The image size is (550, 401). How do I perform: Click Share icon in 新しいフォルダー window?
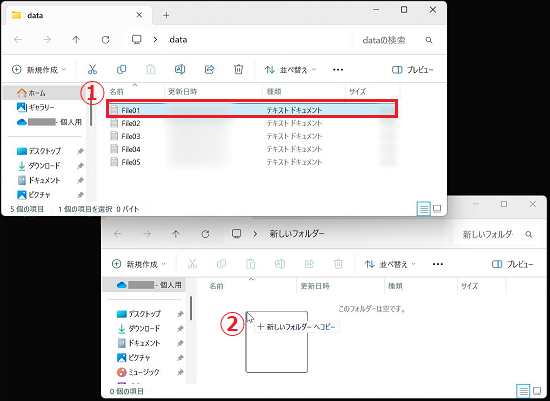[x=309, y=264]
